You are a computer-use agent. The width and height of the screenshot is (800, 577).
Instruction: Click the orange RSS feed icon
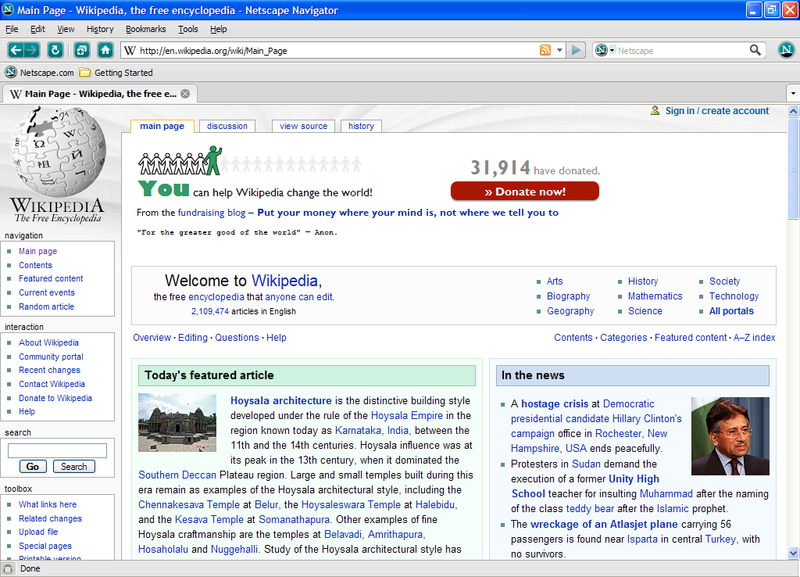(x=545, y=50)
